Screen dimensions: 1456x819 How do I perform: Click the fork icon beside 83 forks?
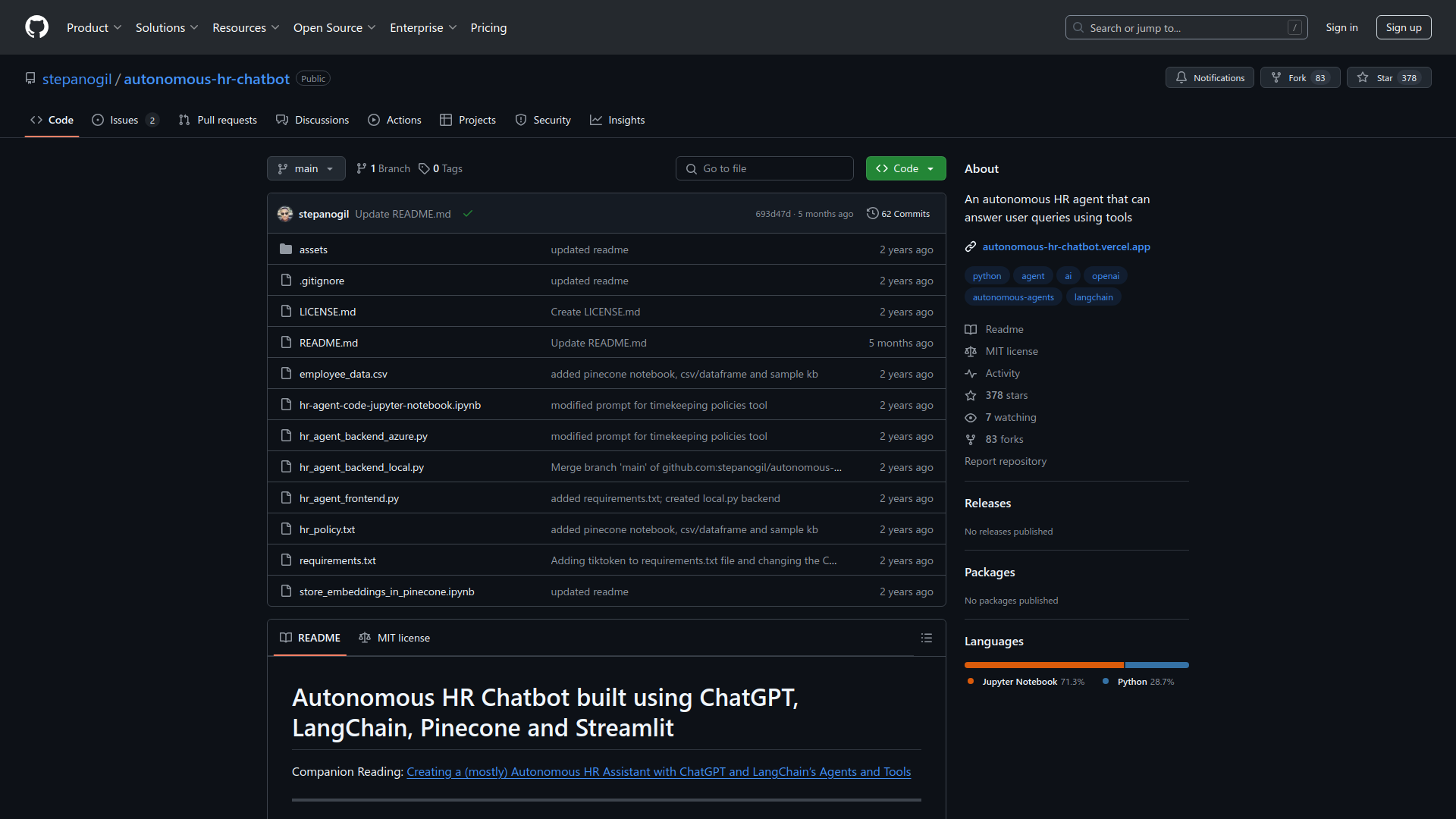coord(971,439)
